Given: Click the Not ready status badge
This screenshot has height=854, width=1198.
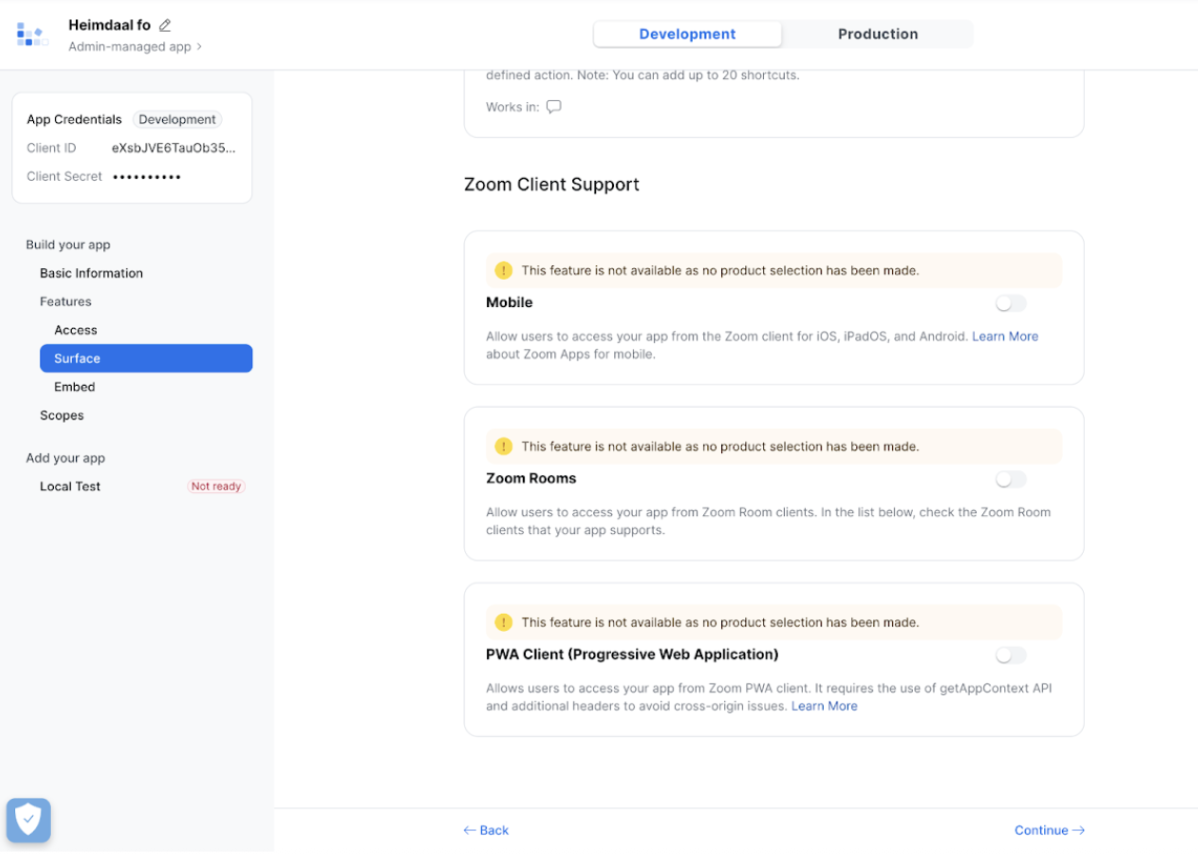Looking at the screenshot, I should point(216,486).
